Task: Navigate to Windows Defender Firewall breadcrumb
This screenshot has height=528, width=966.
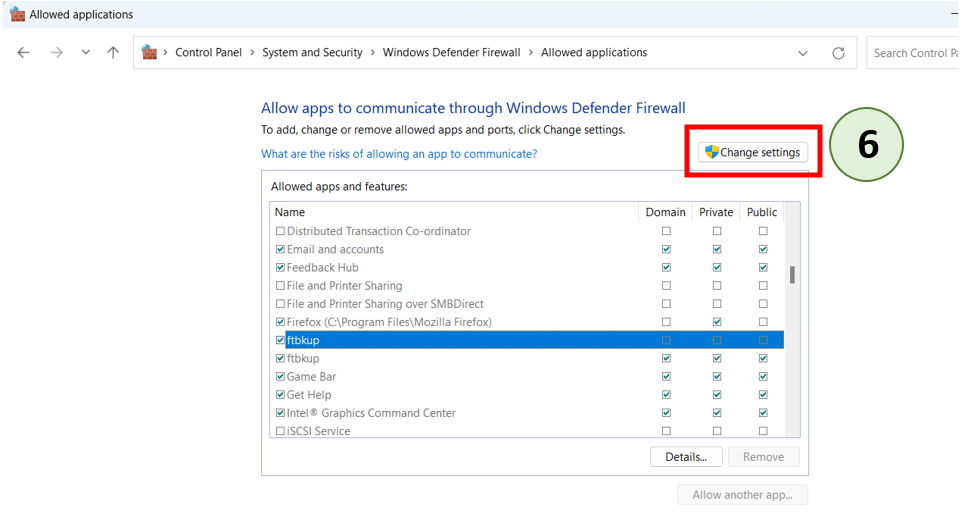Action: 451,53
